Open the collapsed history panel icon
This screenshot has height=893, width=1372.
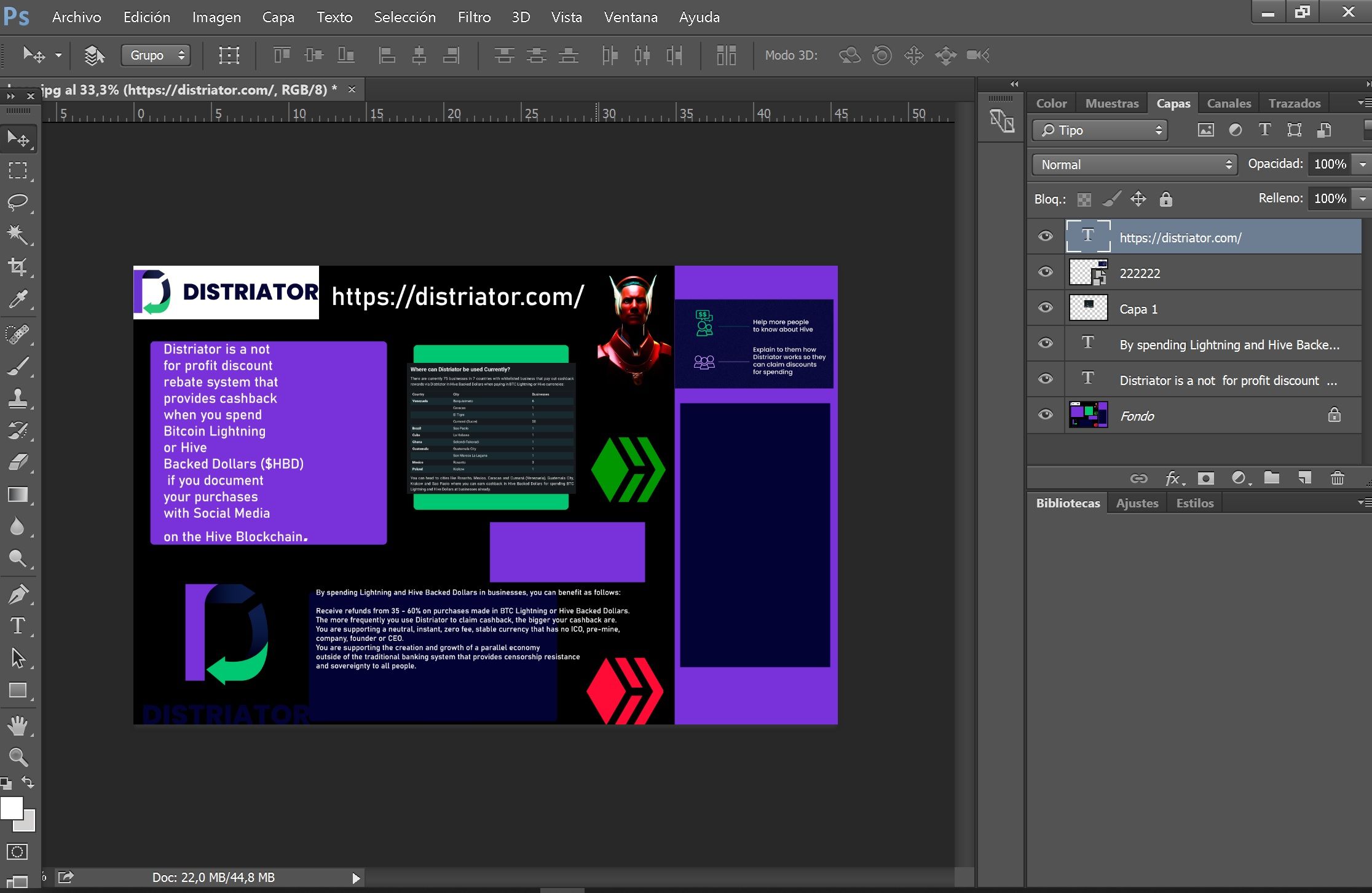click(1002, 121)
